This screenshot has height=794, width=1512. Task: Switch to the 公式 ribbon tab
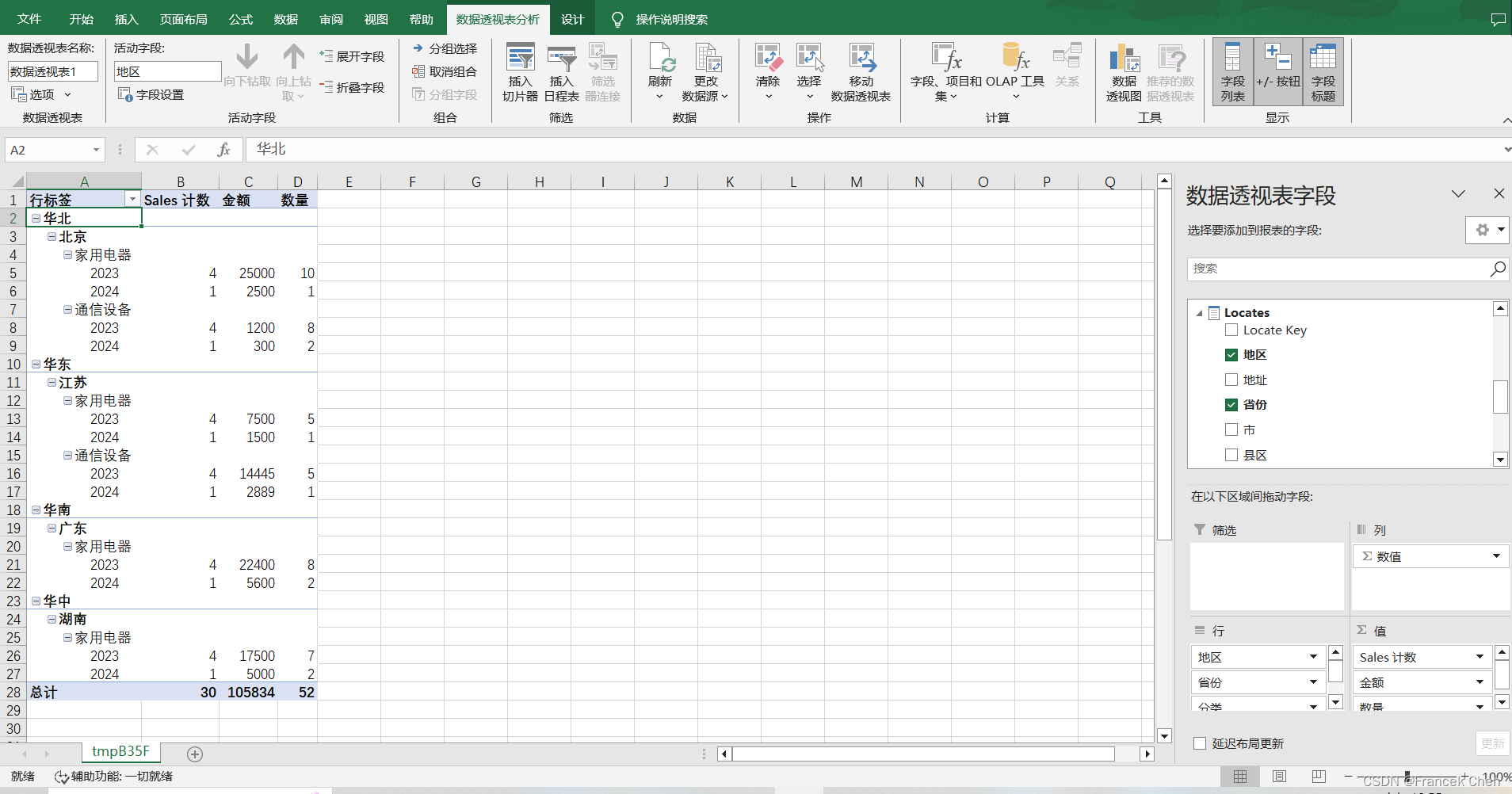241,19
